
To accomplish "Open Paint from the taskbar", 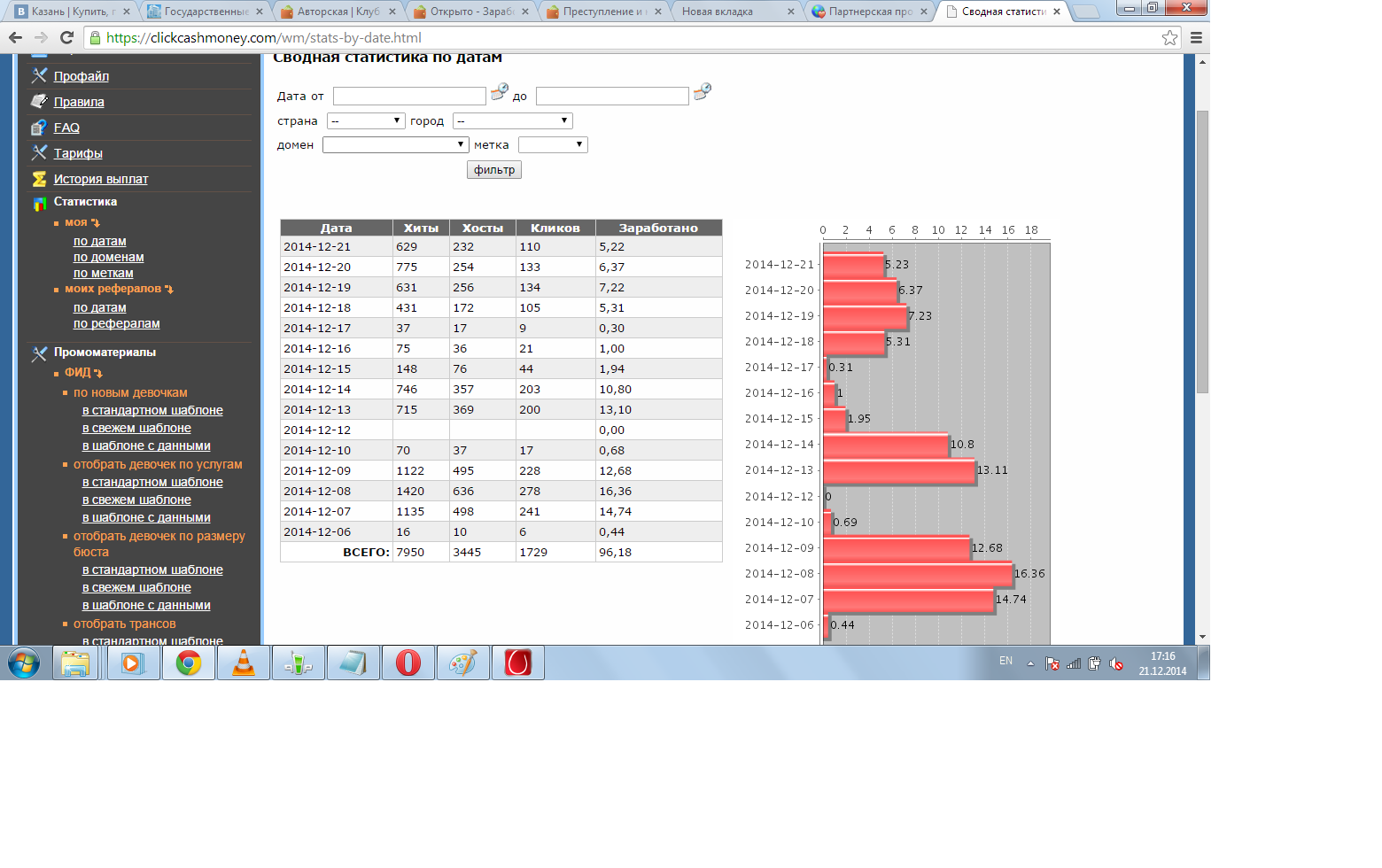I will tap(462, 663).
